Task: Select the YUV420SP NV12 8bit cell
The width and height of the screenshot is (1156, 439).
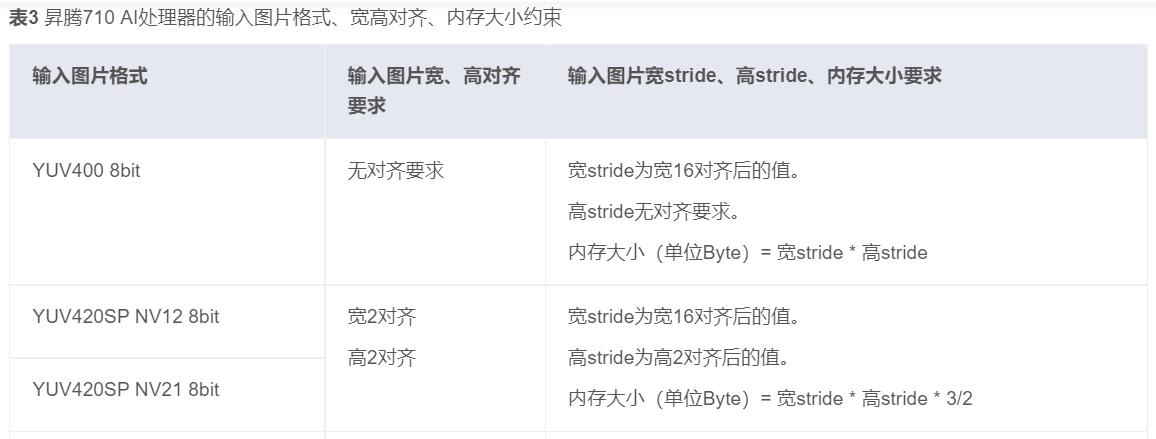Action: click(126, 317)
